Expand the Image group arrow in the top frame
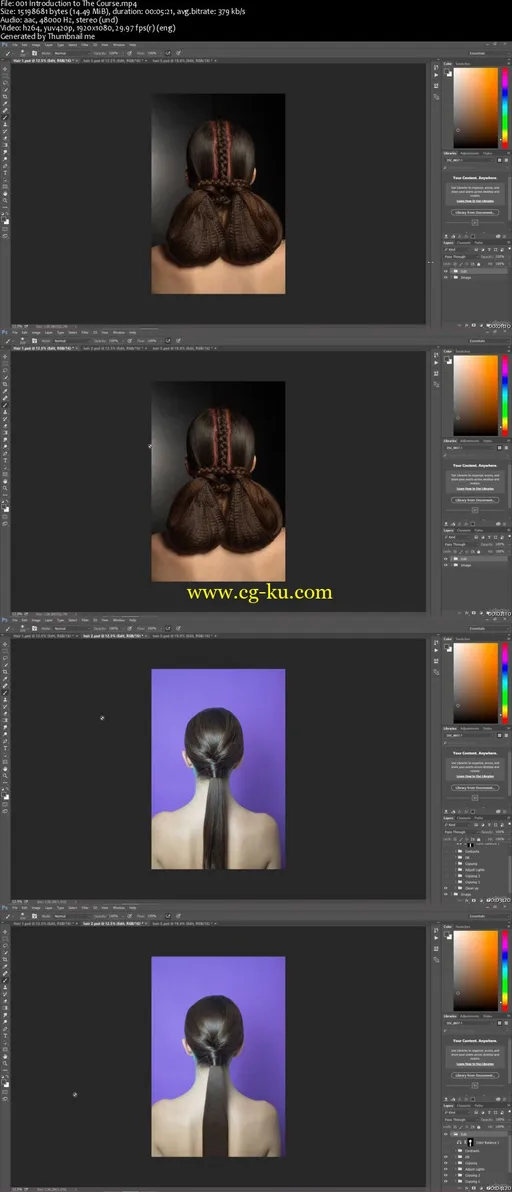The width and height of the screenshot is (512, 1192). point(452,277)
